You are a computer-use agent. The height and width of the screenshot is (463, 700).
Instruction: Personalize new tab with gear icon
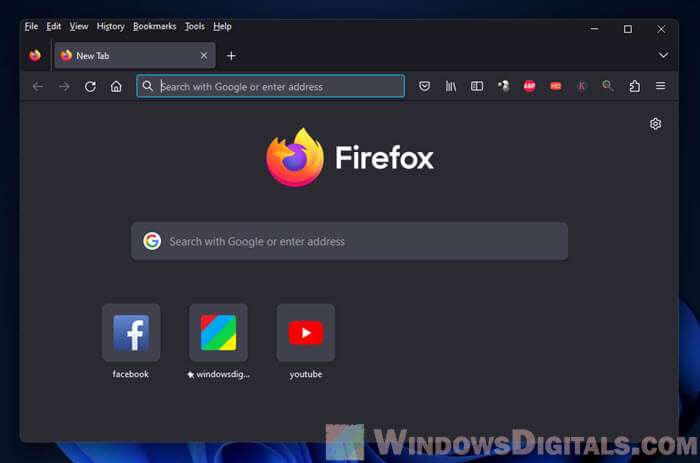(655, 124)
